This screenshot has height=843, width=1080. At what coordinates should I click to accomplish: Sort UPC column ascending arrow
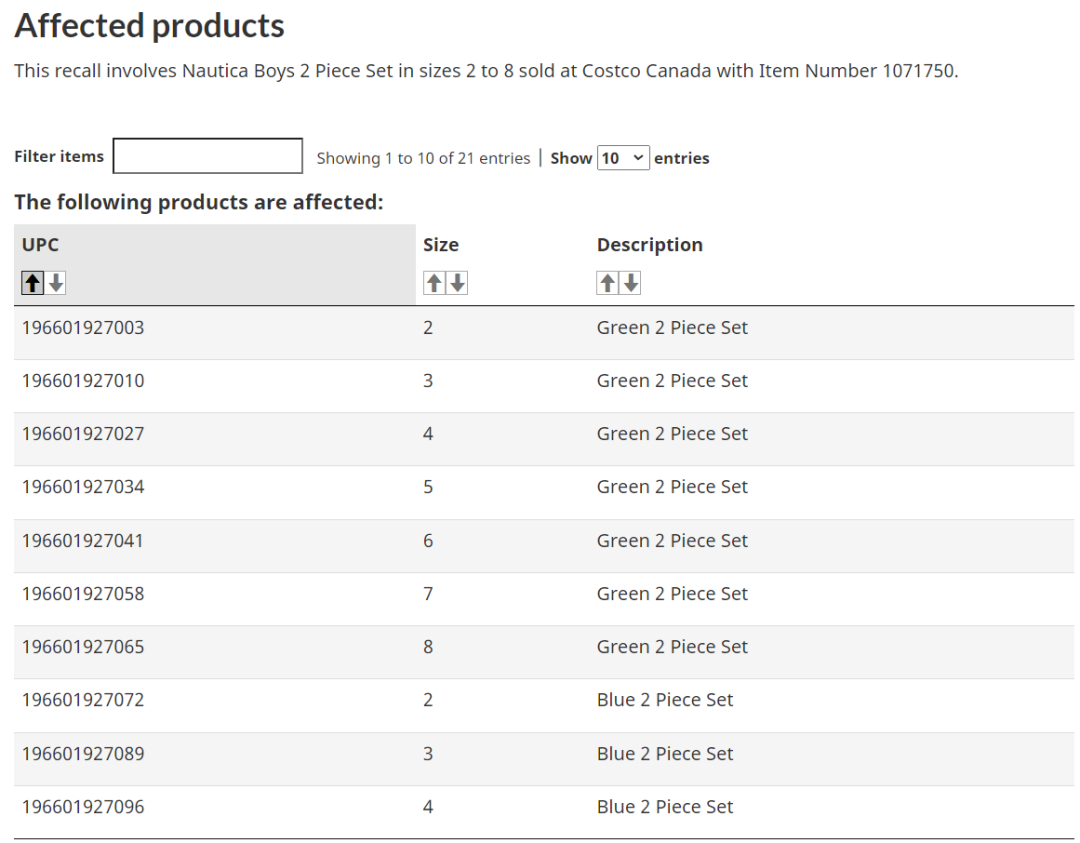click(32, 284)
